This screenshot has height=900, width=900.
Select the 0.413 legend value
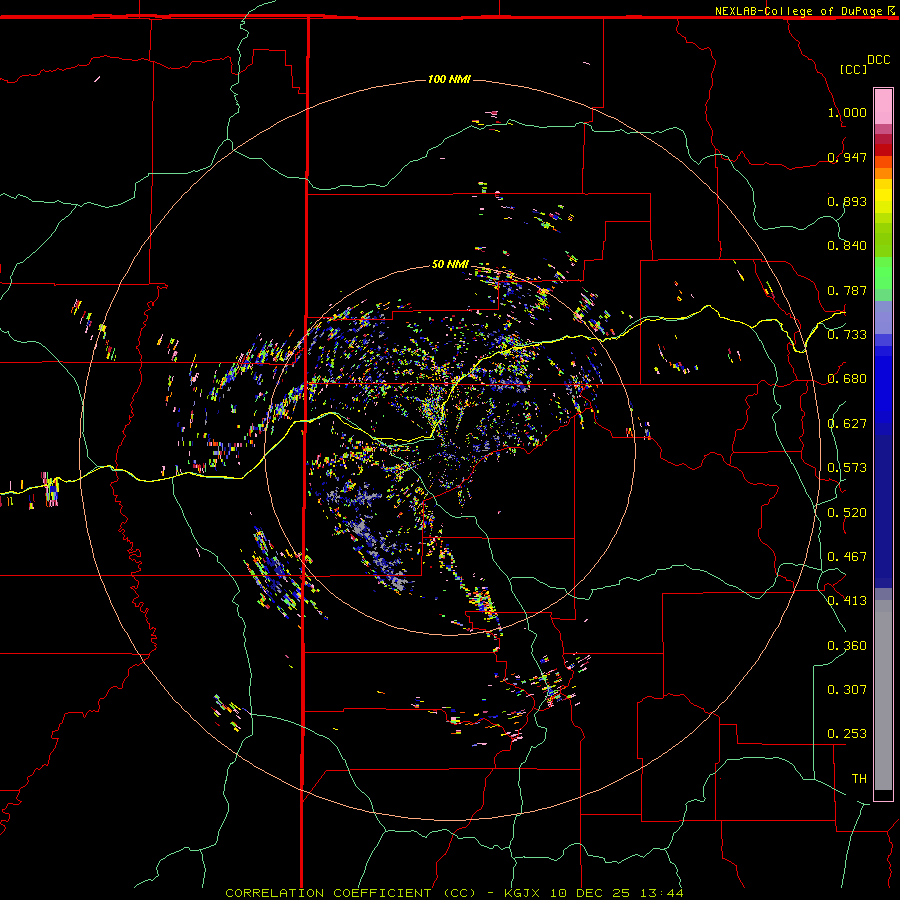pos(847,601)
